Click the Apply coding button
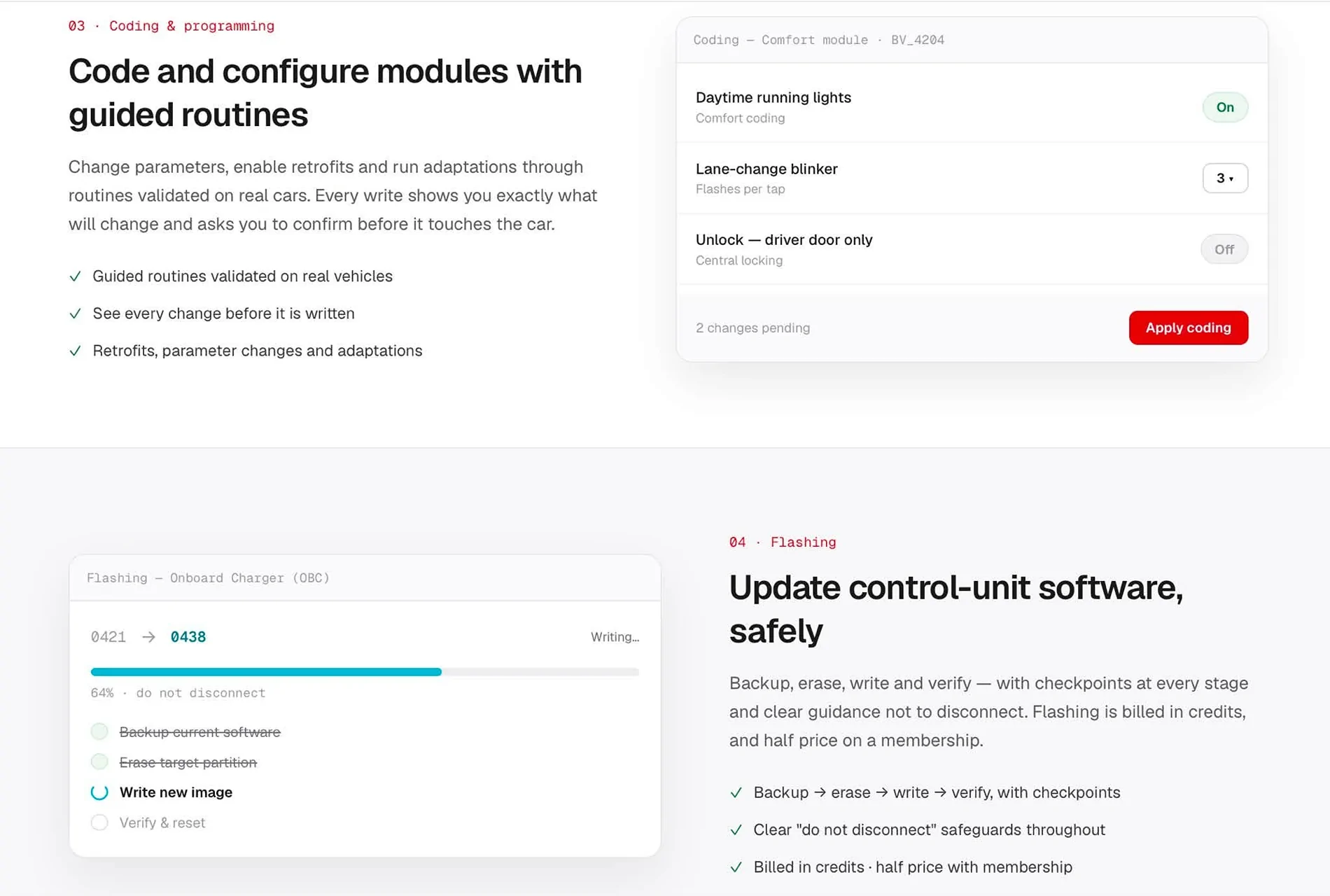This screenshot has height=896, width=1330. 1188,328
